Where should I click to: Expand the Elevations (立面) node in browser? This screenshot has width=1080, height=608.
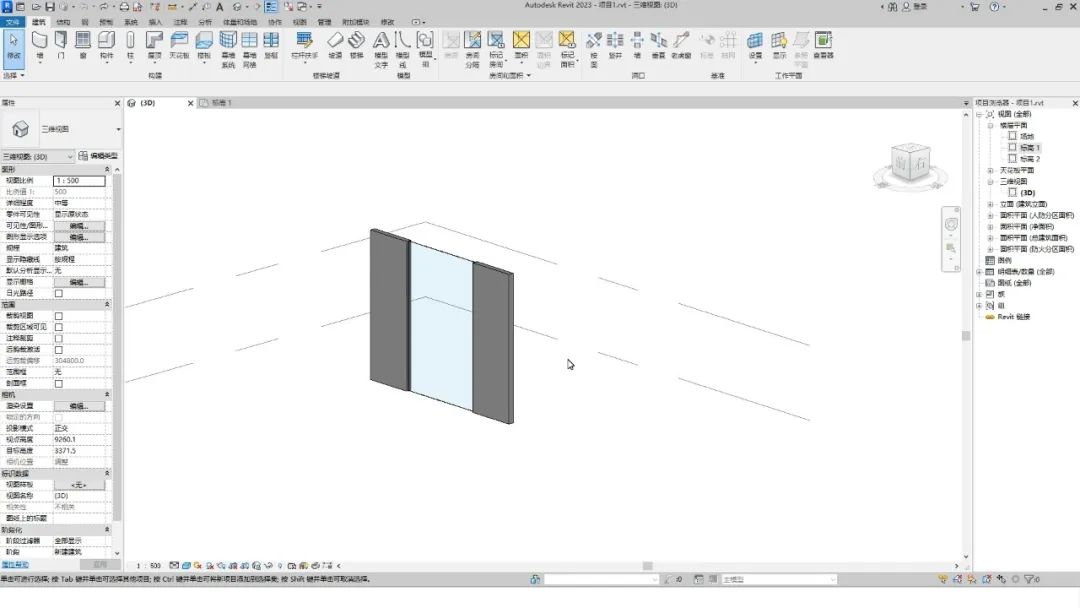pyautogui.click(x=990, y=205)
